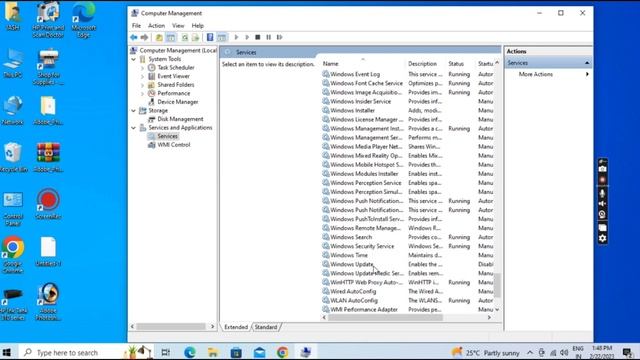640x360 pixels.
Task: Click the Export List toolbar icon
Action: pos(196,37)
